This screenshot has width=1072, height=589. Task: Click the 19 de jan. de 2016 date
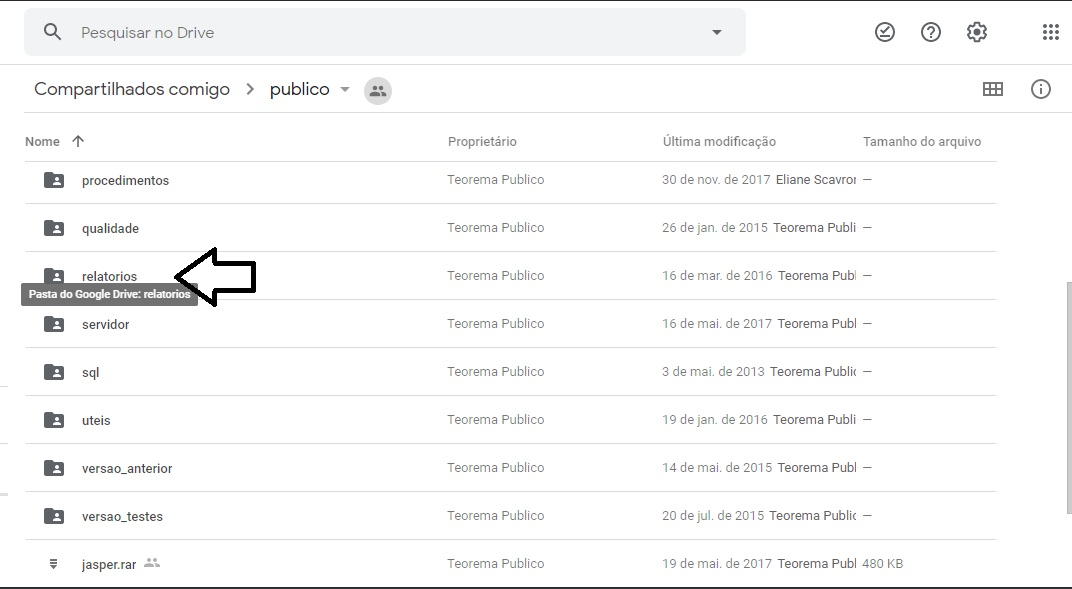coord(714,419)
